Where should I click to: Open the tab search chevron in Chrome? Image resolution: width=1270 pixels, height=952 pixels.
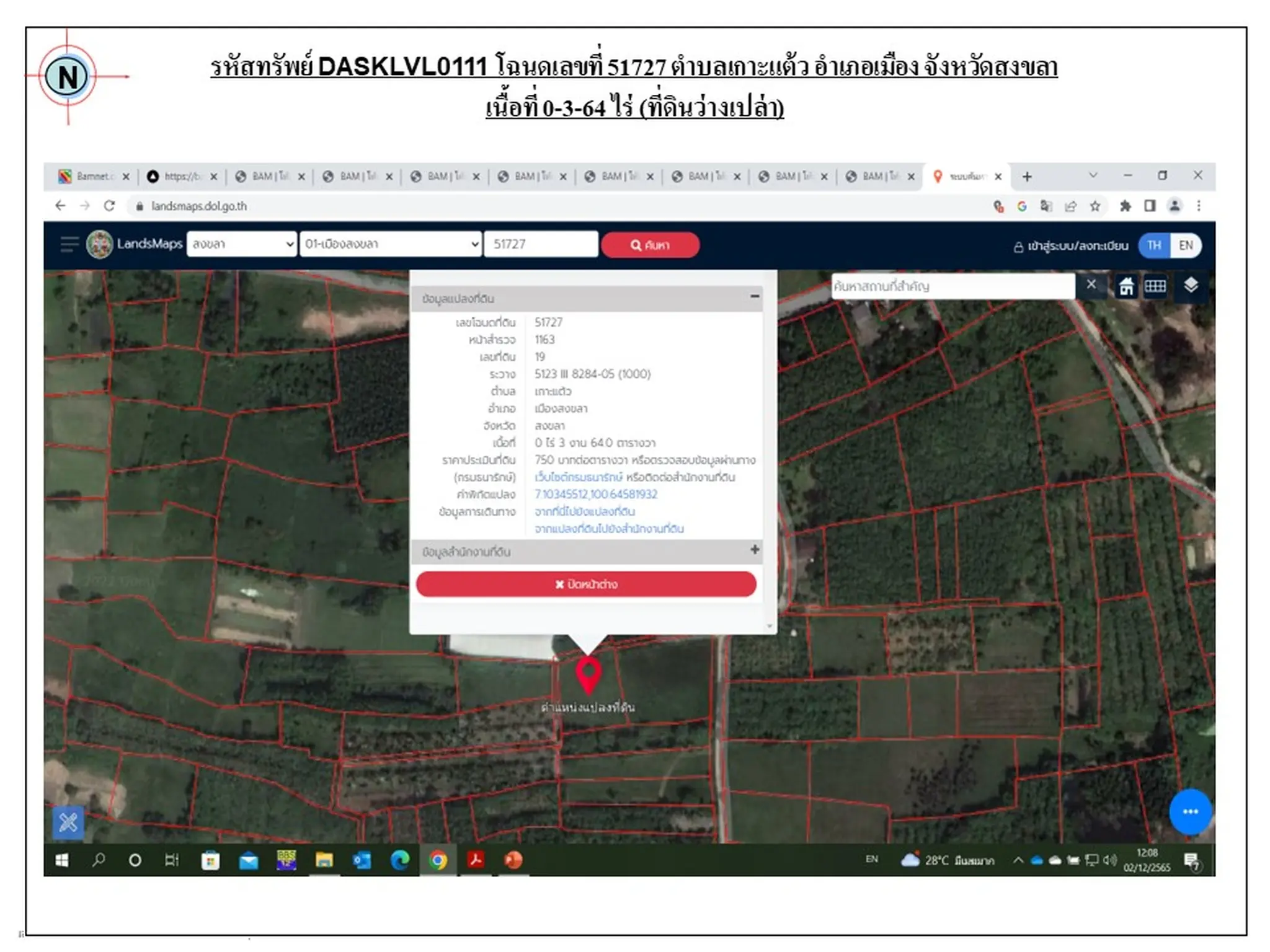[x=1093, y=175]
